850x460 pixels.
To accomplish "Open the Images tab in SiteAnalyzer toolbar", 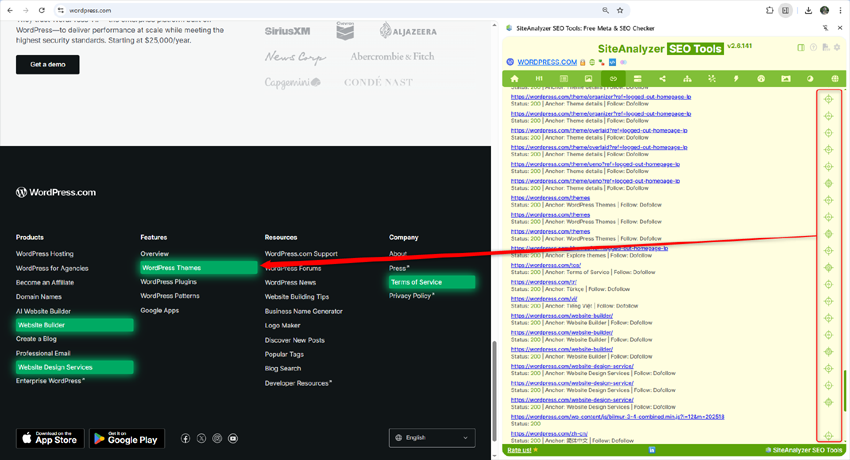I will point(588,79).
